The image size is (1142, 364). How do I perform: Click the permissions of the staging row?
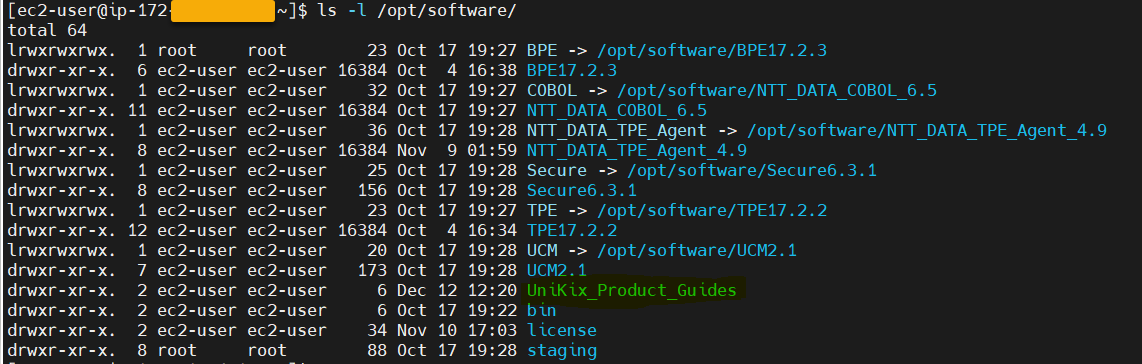pos(62,350)
